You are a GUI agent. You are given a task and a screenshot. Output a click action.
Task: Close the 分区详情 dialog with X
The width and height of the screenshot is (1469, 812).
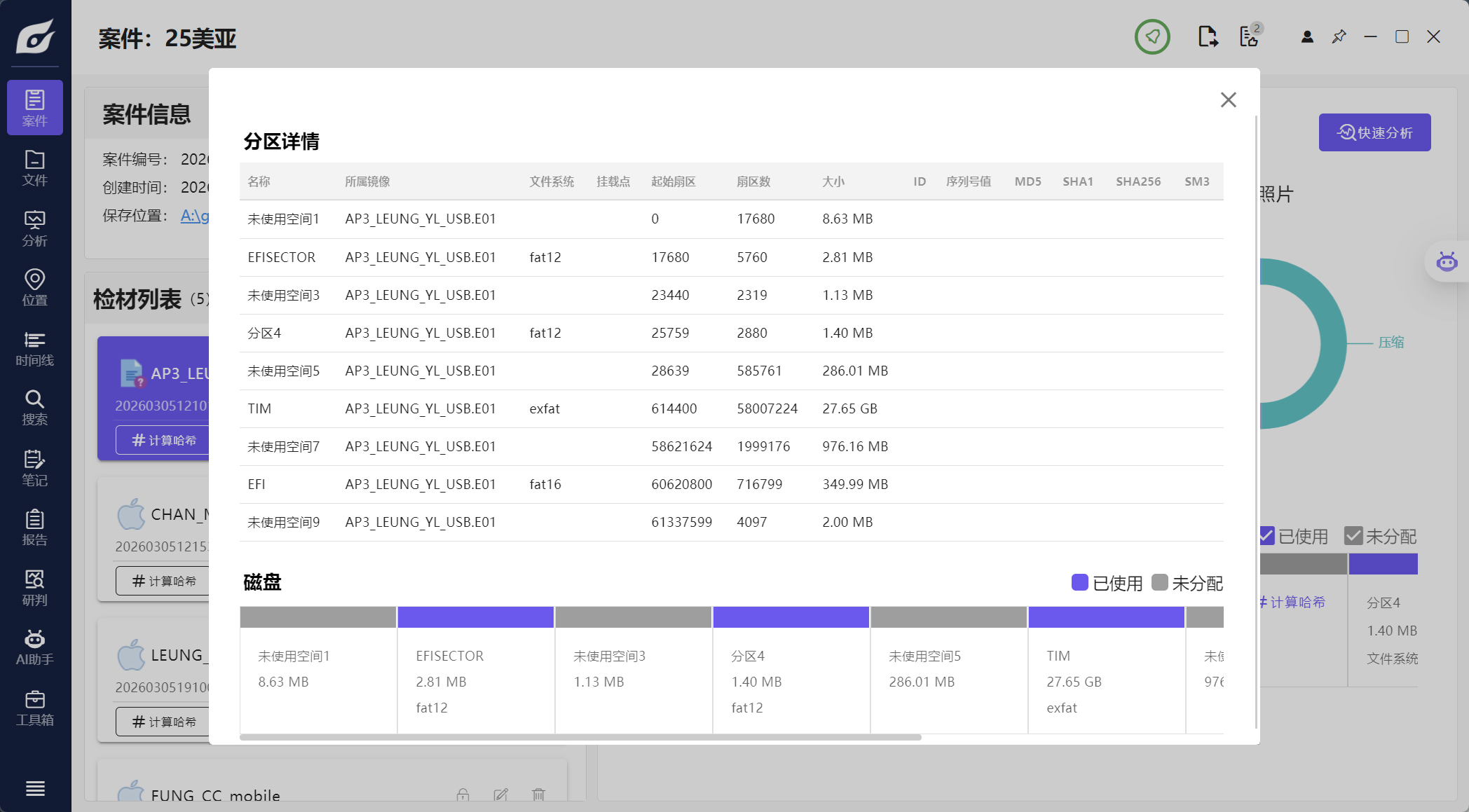pos(1228,100)
